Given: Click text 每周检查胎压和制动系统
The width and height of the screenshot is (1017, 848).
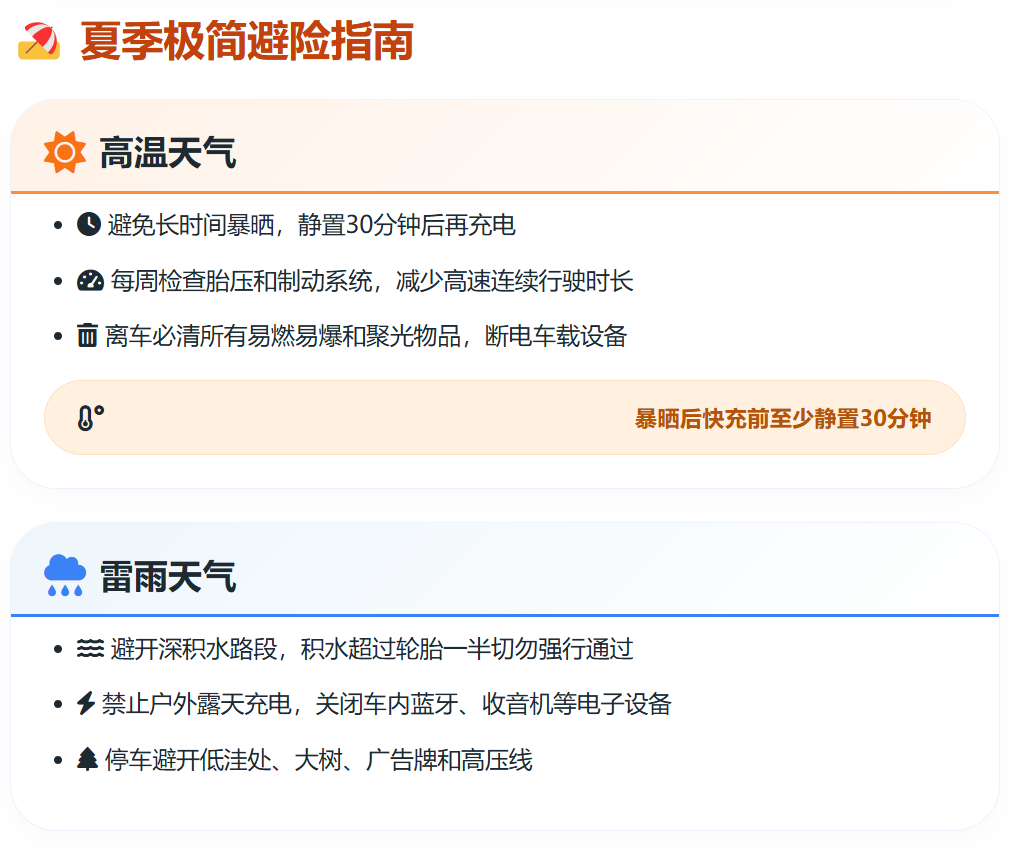Looking at the screenshot, I should (x=241, y=281).
